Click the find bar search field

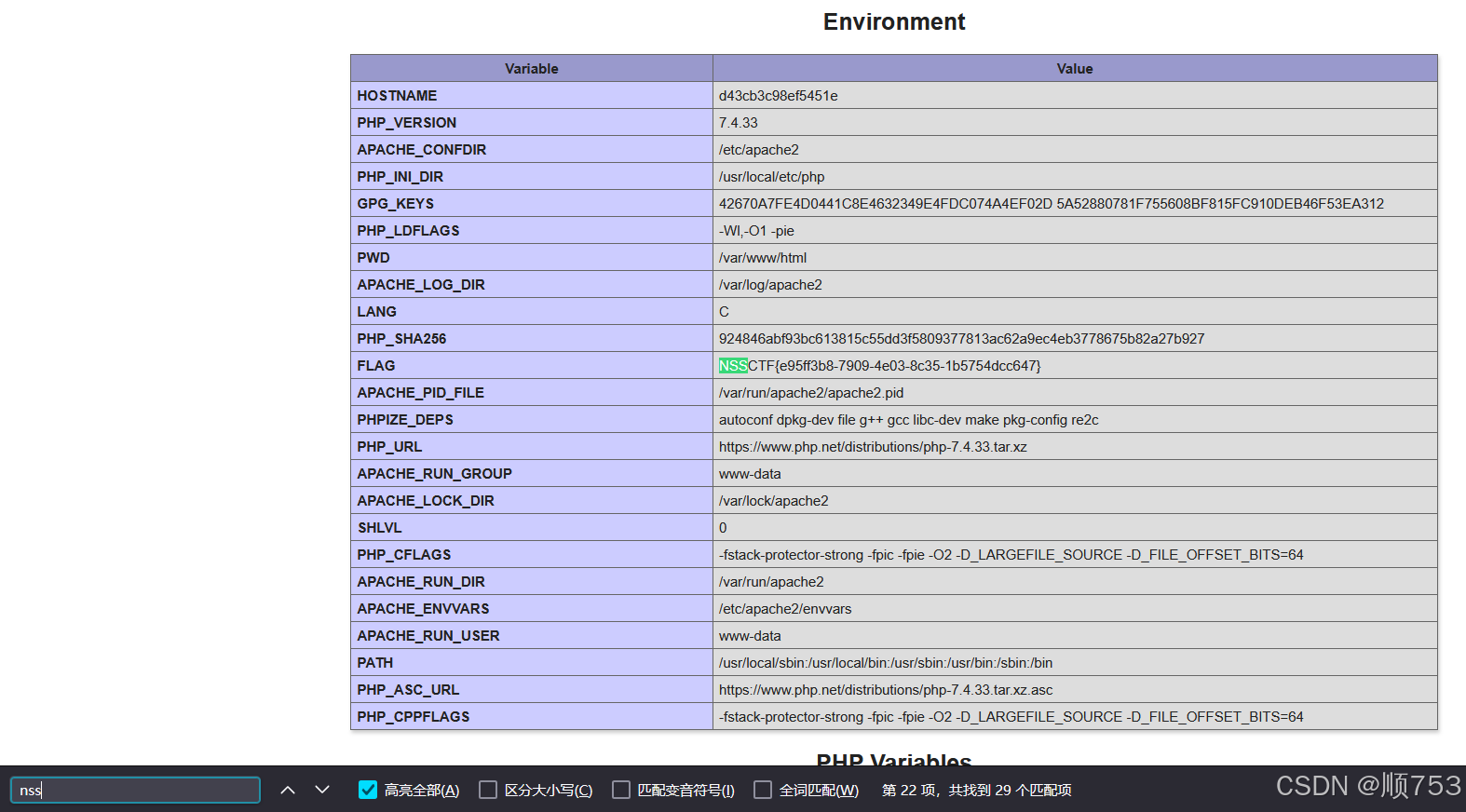[x=135, y=790]
